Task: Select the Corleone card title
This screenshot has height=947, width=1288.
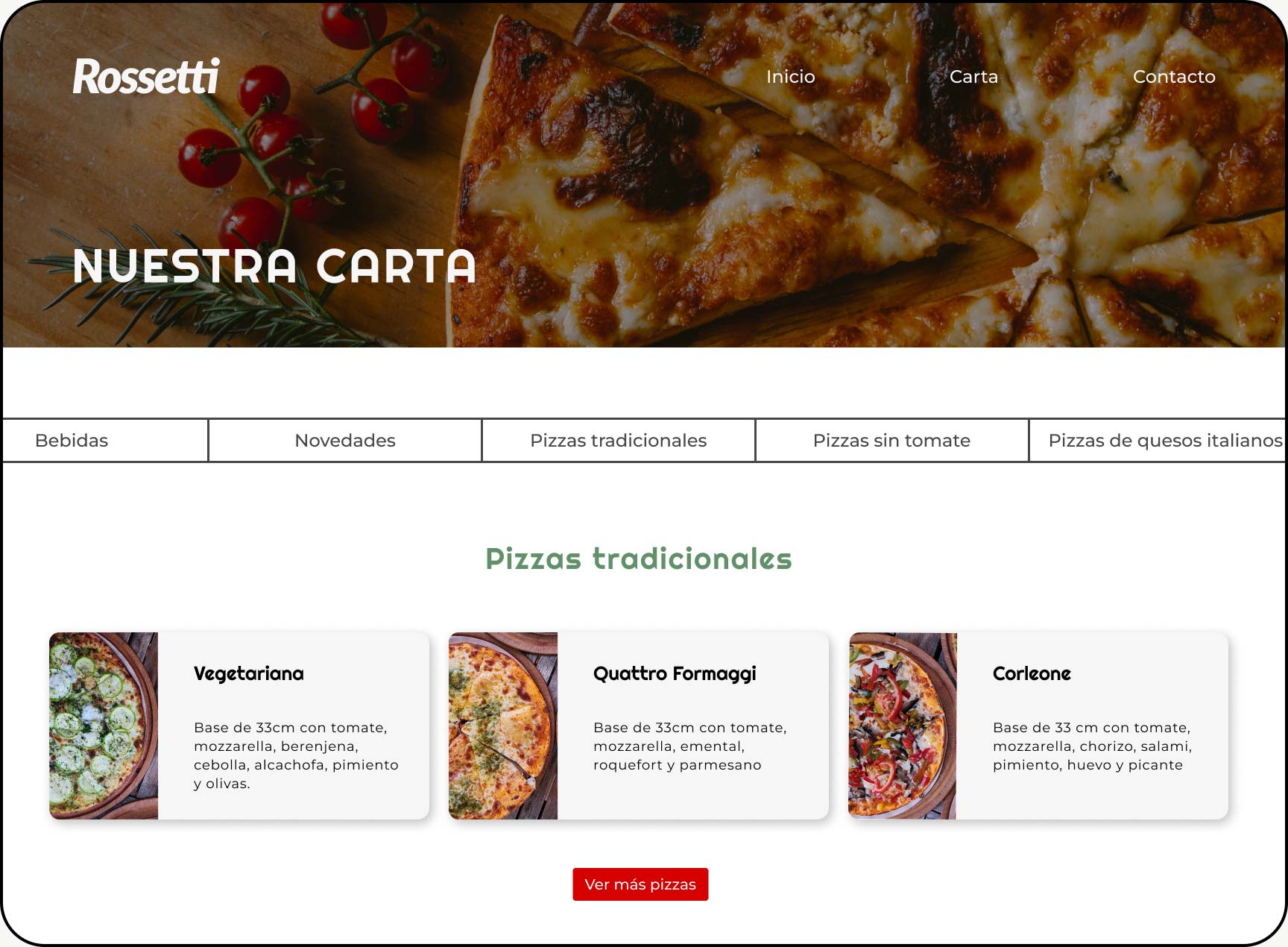Action: point(1032,674)
